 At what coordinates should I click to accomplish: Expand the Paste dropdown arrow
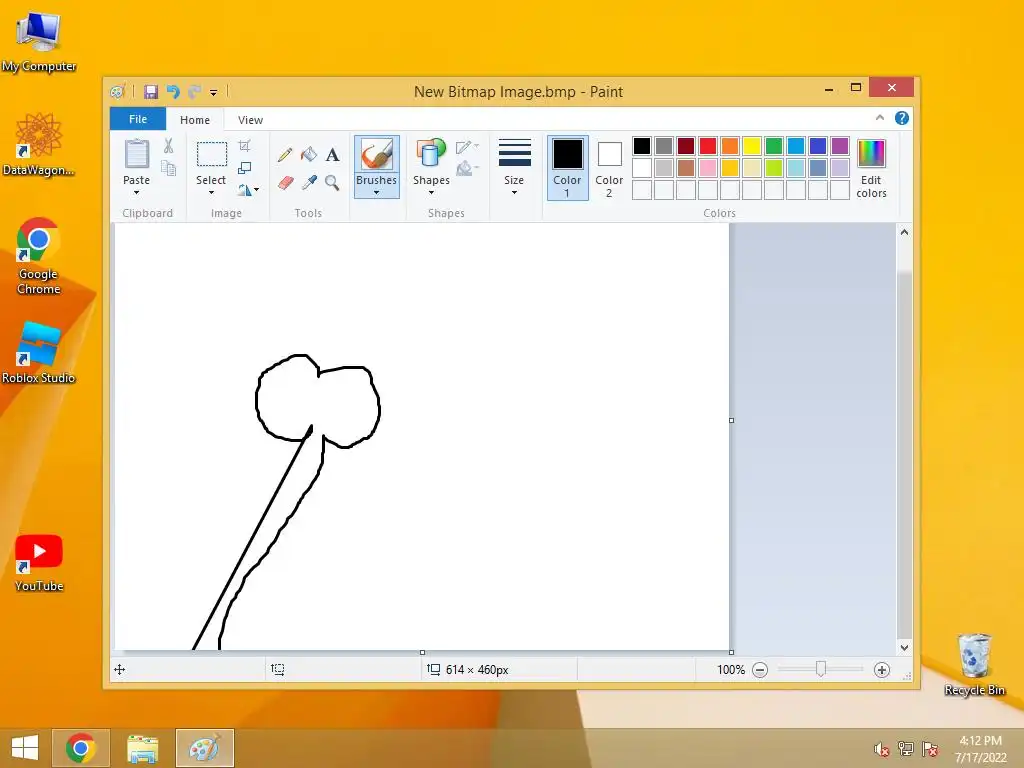pos(136,193)
